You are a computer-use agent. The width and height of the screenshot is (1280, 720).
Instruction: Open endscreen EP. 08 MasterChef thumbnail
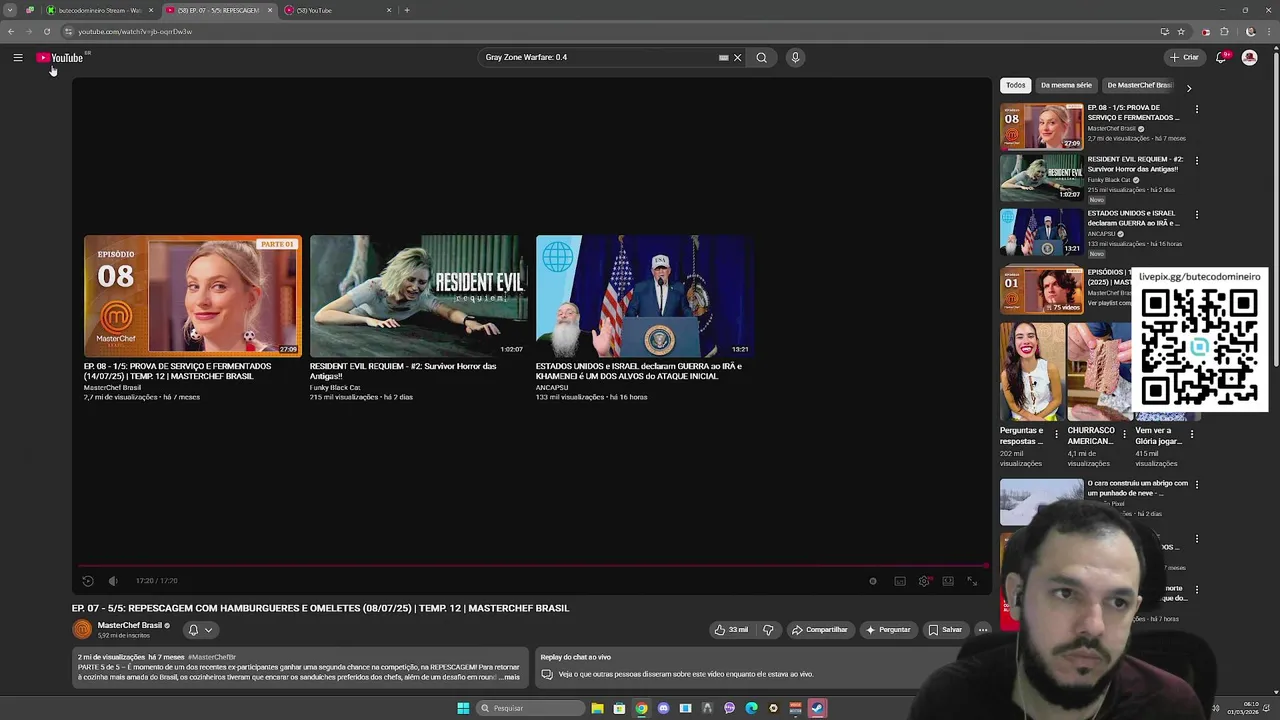pyautogui.click(x=193, y=296)
